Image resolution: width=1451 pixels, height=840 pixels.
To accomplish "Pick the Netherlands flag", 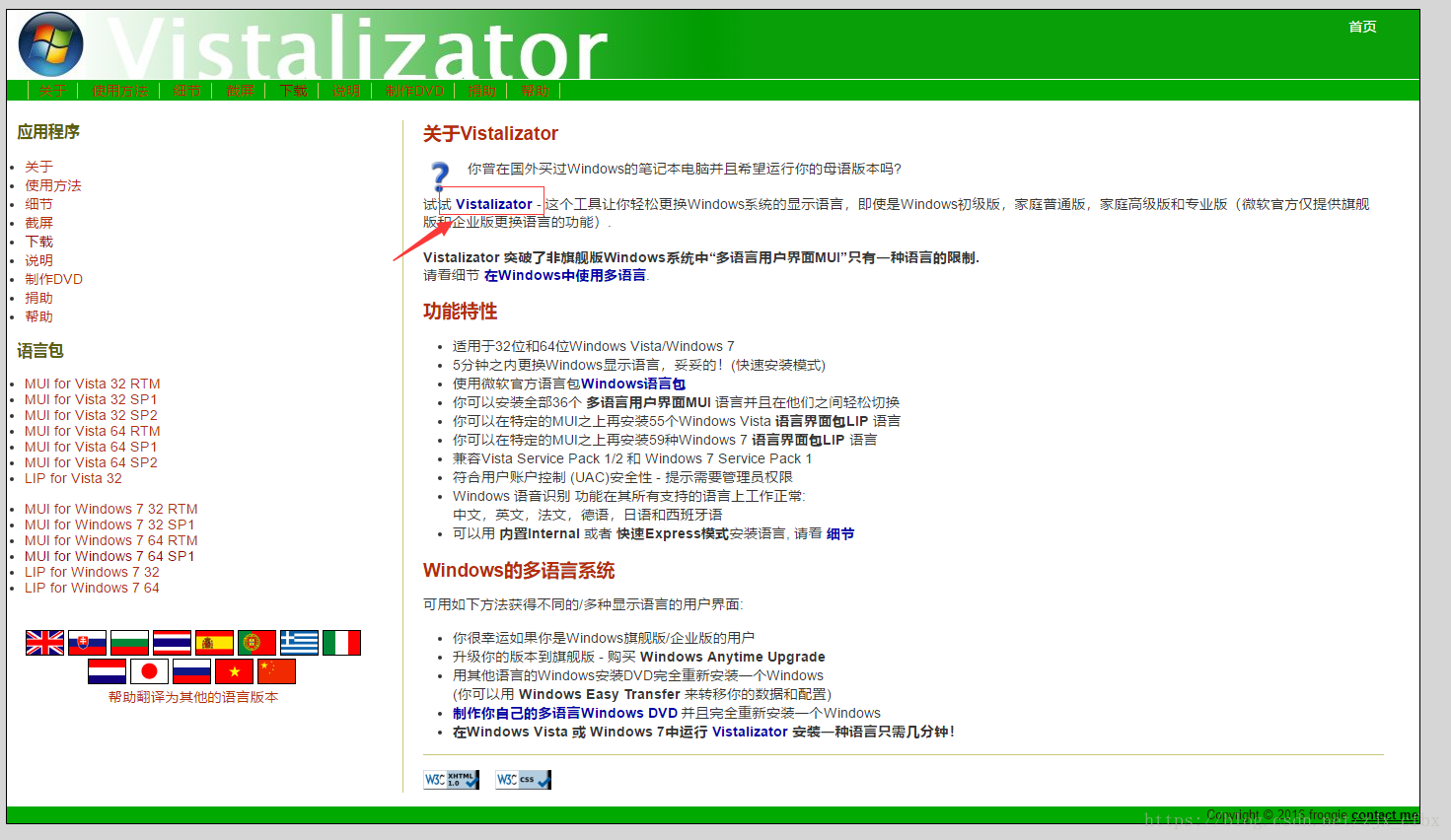I will [107, 671].
